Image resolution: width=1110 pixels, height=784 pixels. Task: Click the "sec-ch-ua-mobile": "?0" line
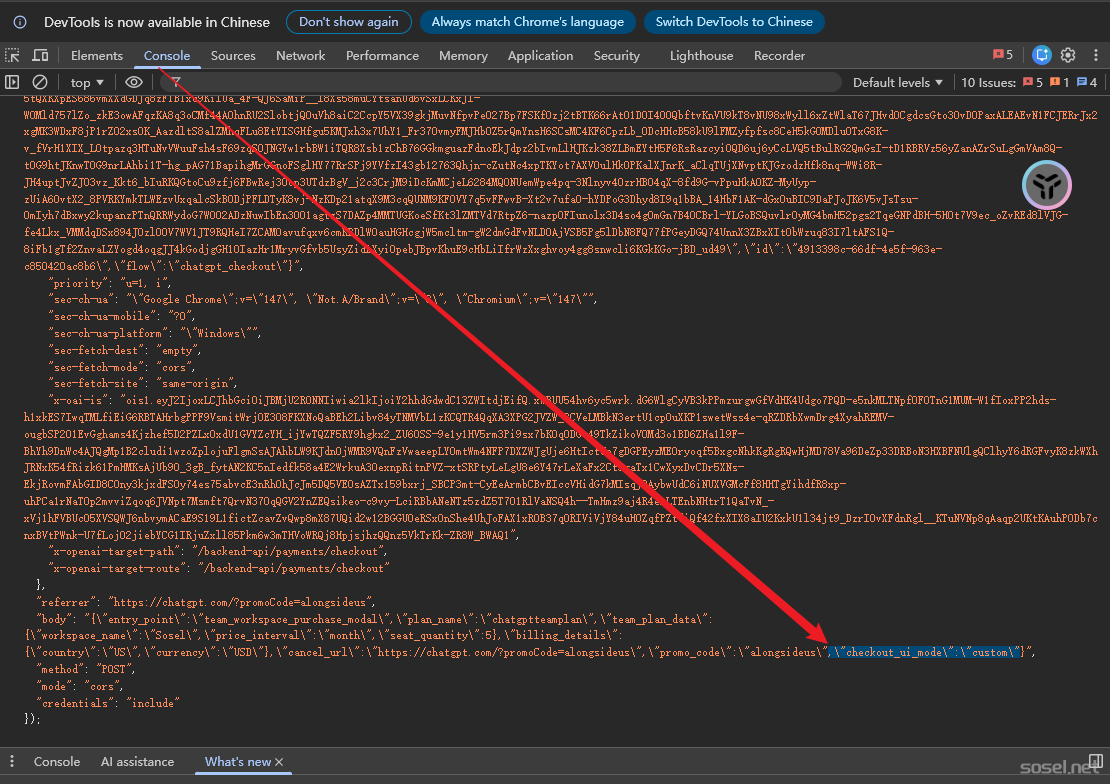122,316
